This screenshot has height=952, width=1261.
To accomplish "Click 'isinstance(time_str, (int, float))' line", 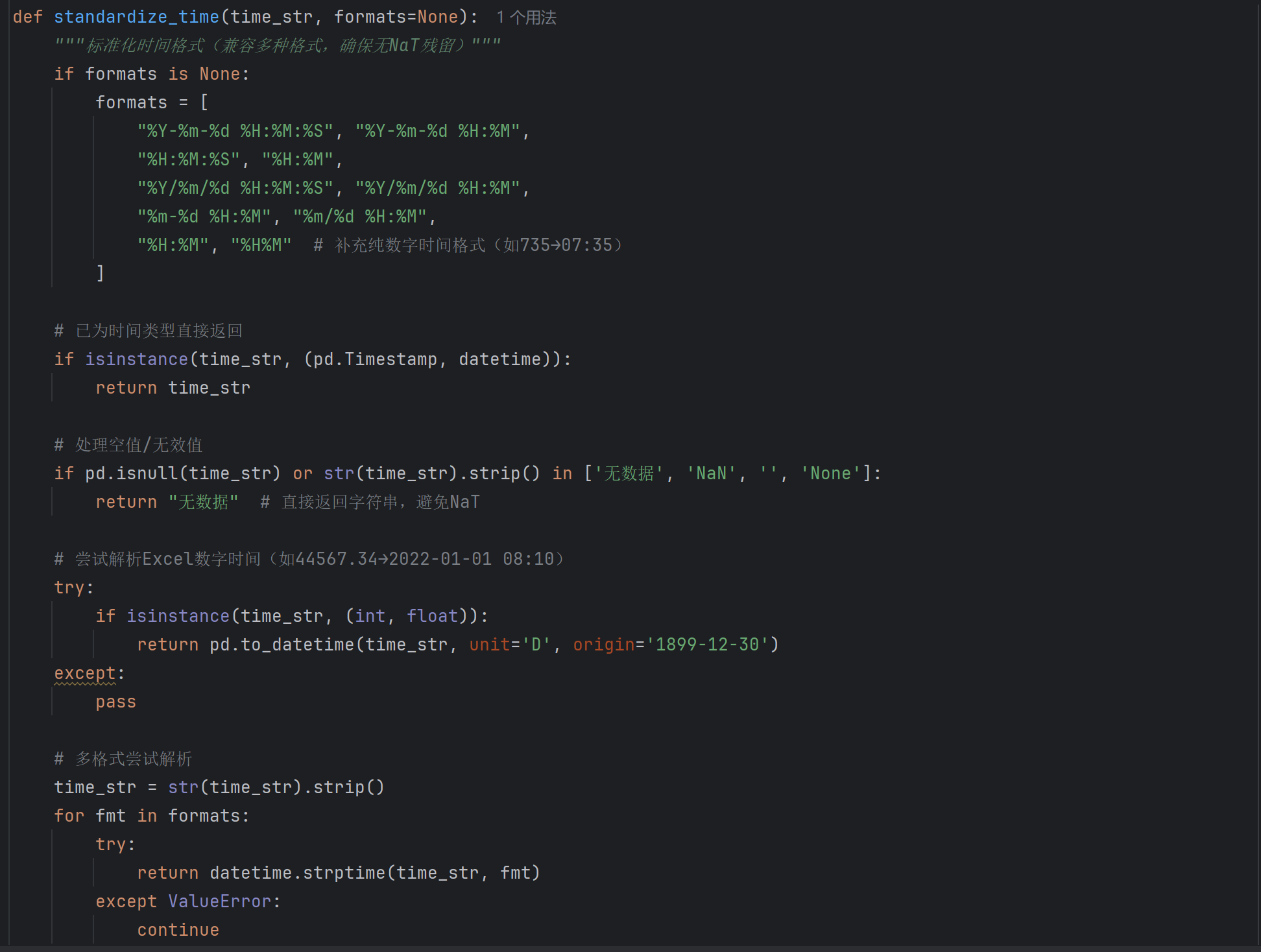I will 292,616.
